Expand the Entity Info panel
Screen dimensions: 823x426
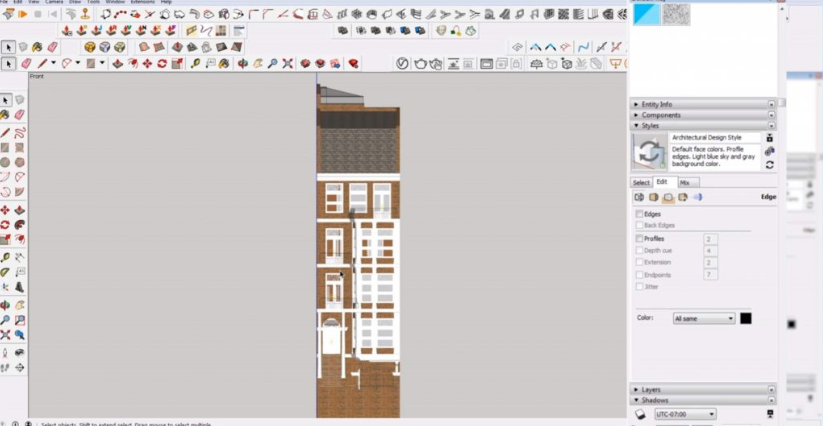(636, 104)
